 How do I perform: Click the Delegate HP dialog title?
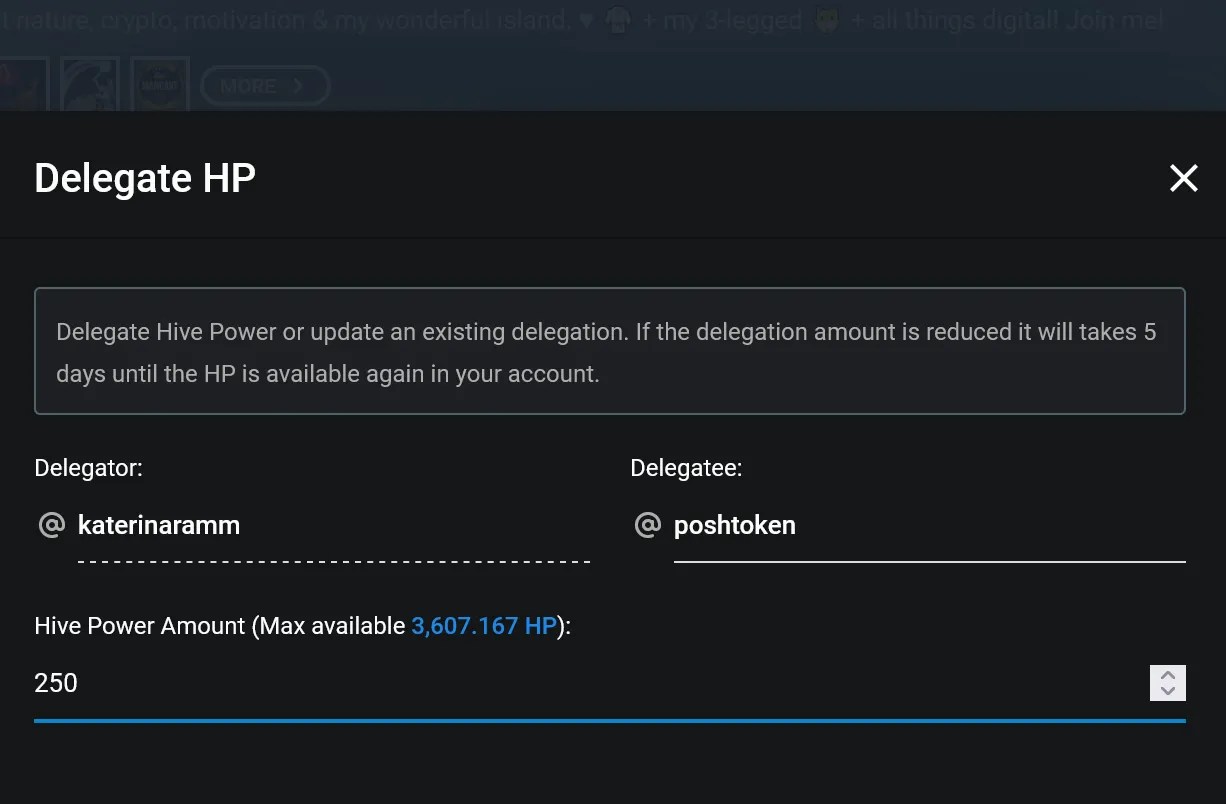tap(145, 178)
